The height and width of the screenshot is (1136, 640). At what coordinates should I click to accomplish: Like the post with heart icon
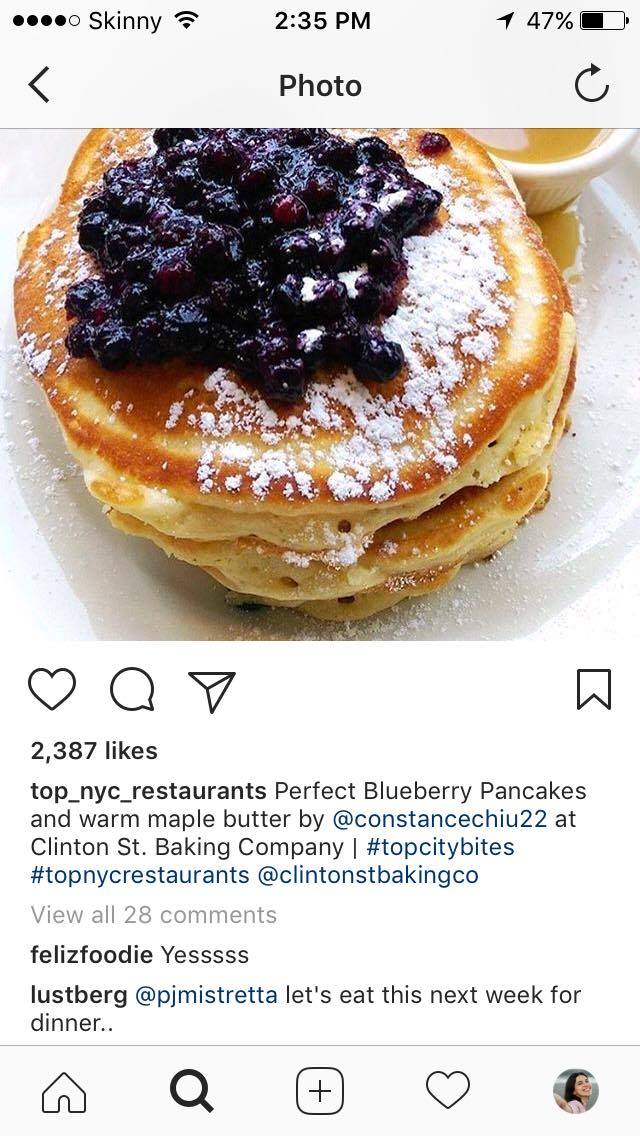pos(51,689)
